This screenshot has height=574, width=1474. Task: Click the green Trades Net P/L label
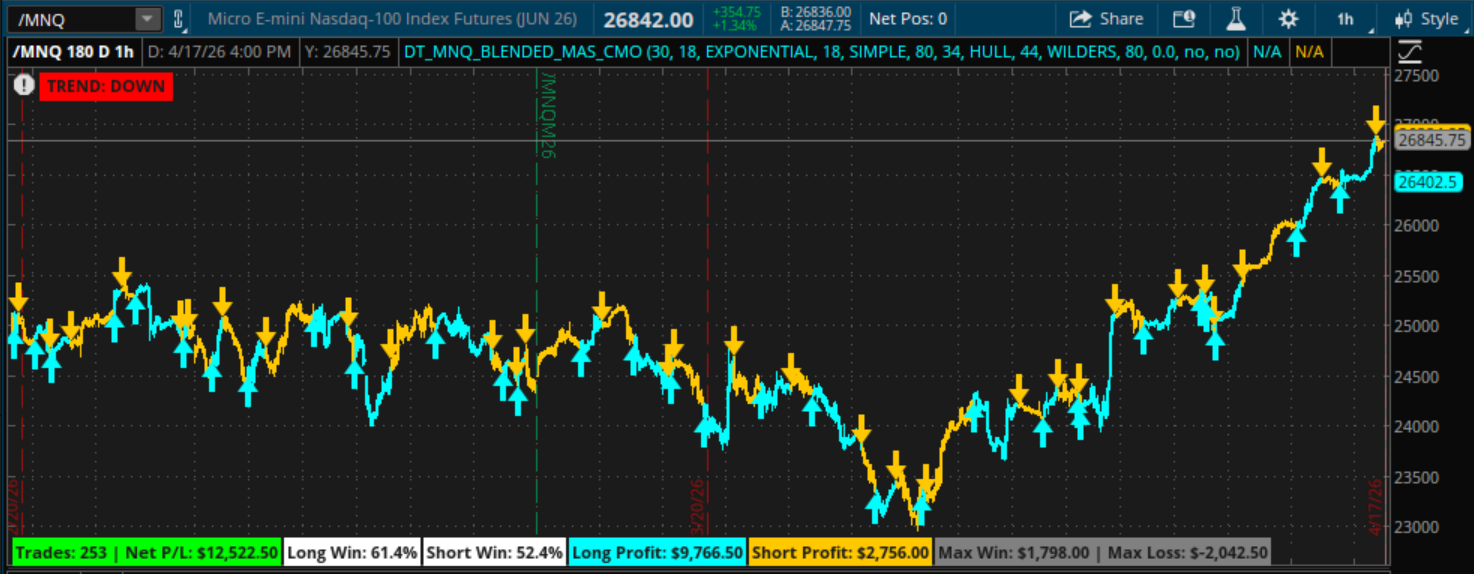coord(146,552)
